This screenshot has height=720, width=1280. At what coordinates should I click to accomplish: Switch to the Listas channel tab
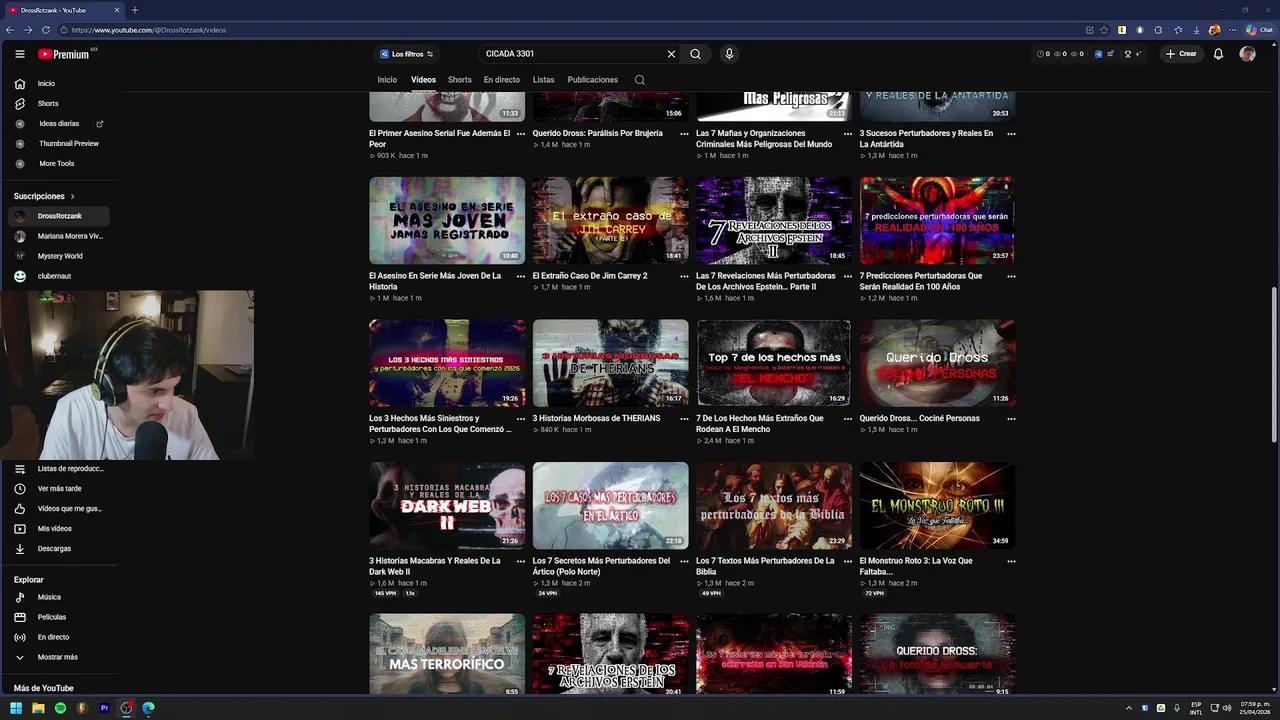coord(544,80)
